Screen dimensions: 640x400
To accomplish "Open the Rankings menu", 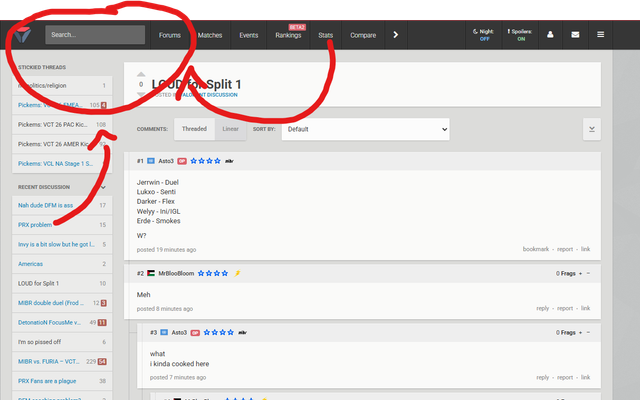I will 288,36.
